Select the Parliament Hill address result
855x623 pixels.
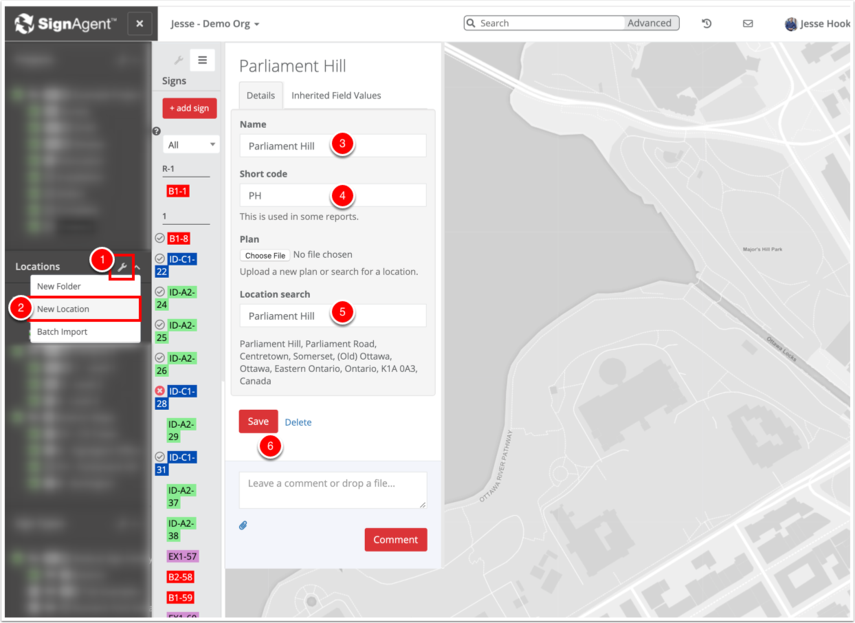(329, 362)
